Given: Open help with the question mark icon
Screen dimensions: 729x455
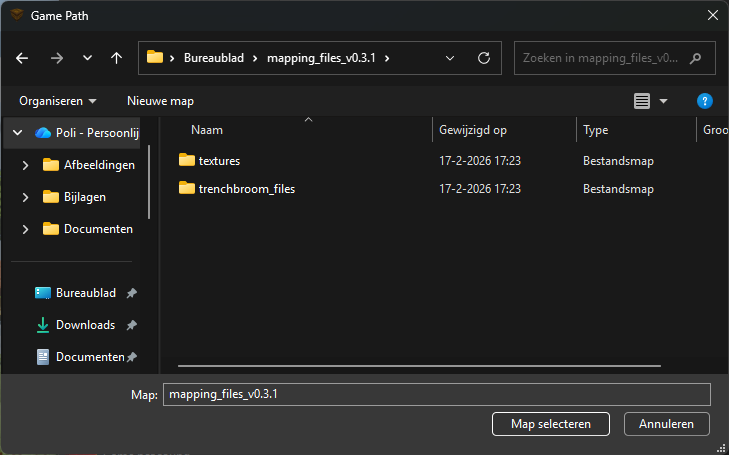Looking at the screenshot, I should point(705,101).
